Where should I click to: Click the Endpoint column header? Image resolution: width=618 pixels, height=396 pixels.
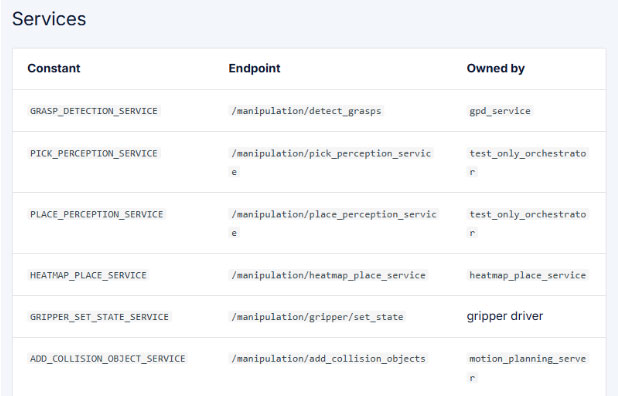coord(254,68)
